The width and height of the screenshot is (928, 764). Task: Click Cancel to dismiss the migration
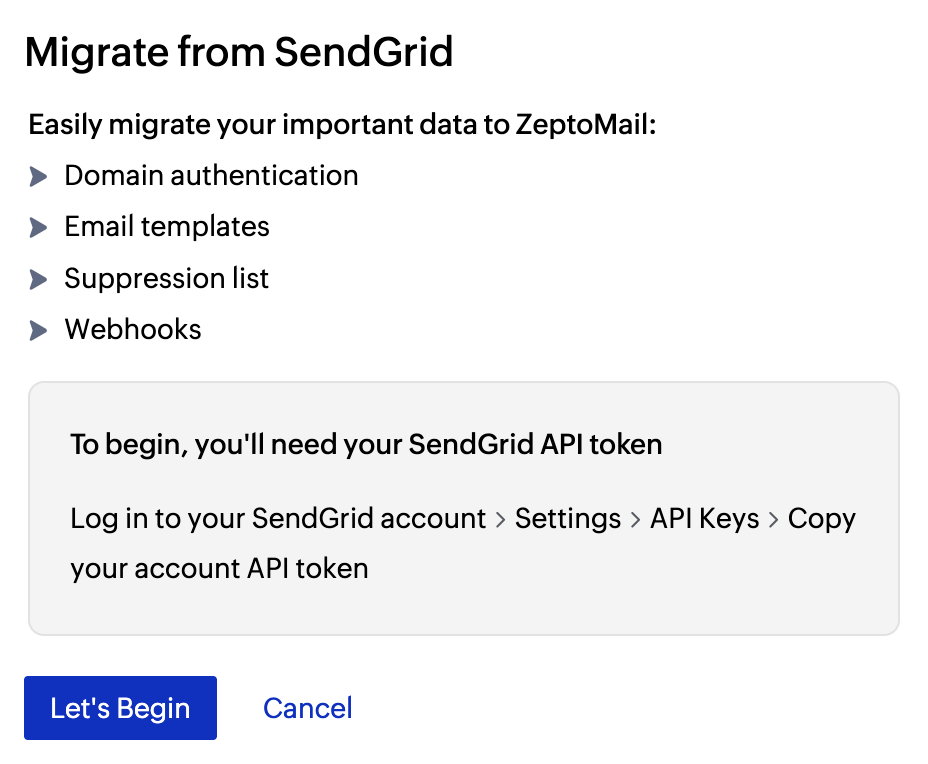307,708
